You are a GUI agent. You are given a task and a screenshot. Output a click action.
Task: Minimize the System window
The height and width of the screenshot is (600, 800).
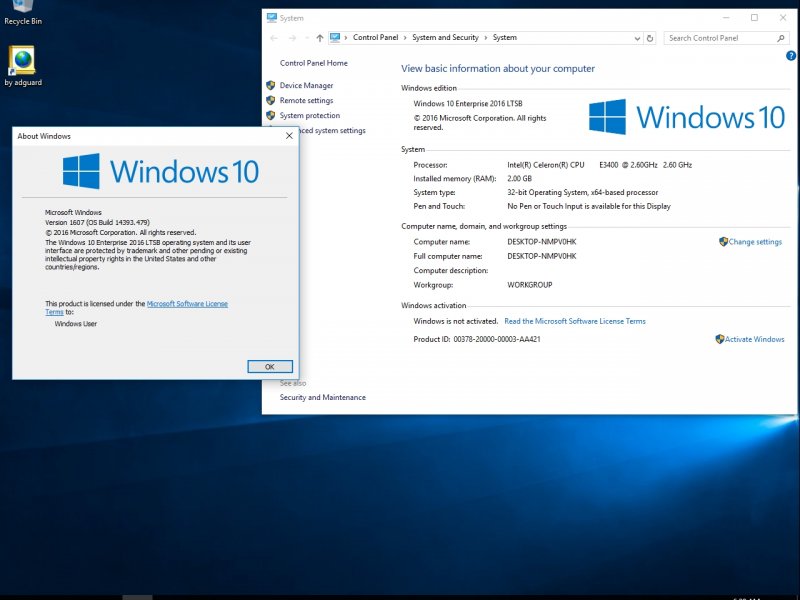click(726, 18)
